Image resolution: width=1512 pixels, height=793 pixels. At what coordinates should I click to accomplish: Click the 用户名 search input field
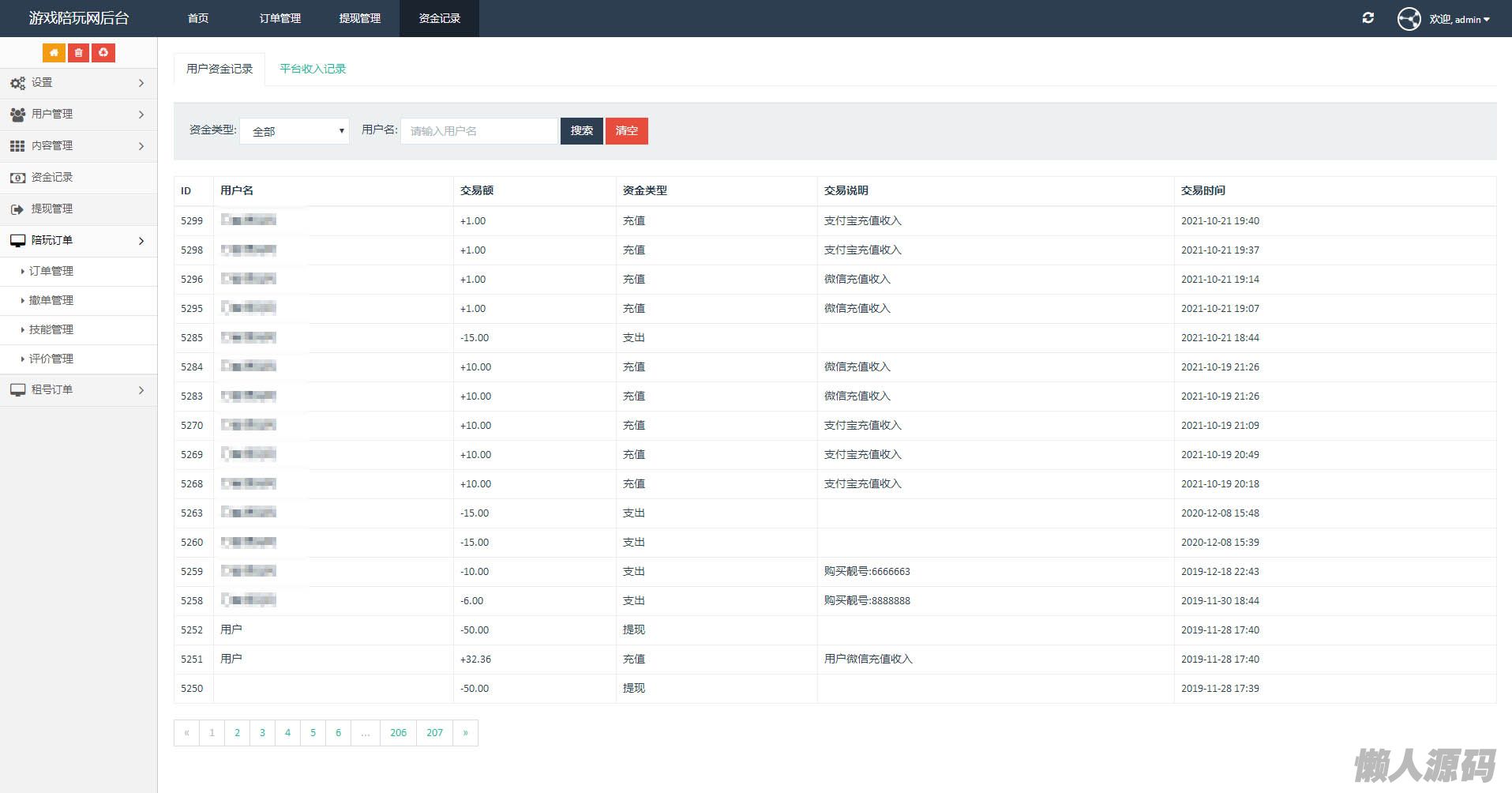479,131
